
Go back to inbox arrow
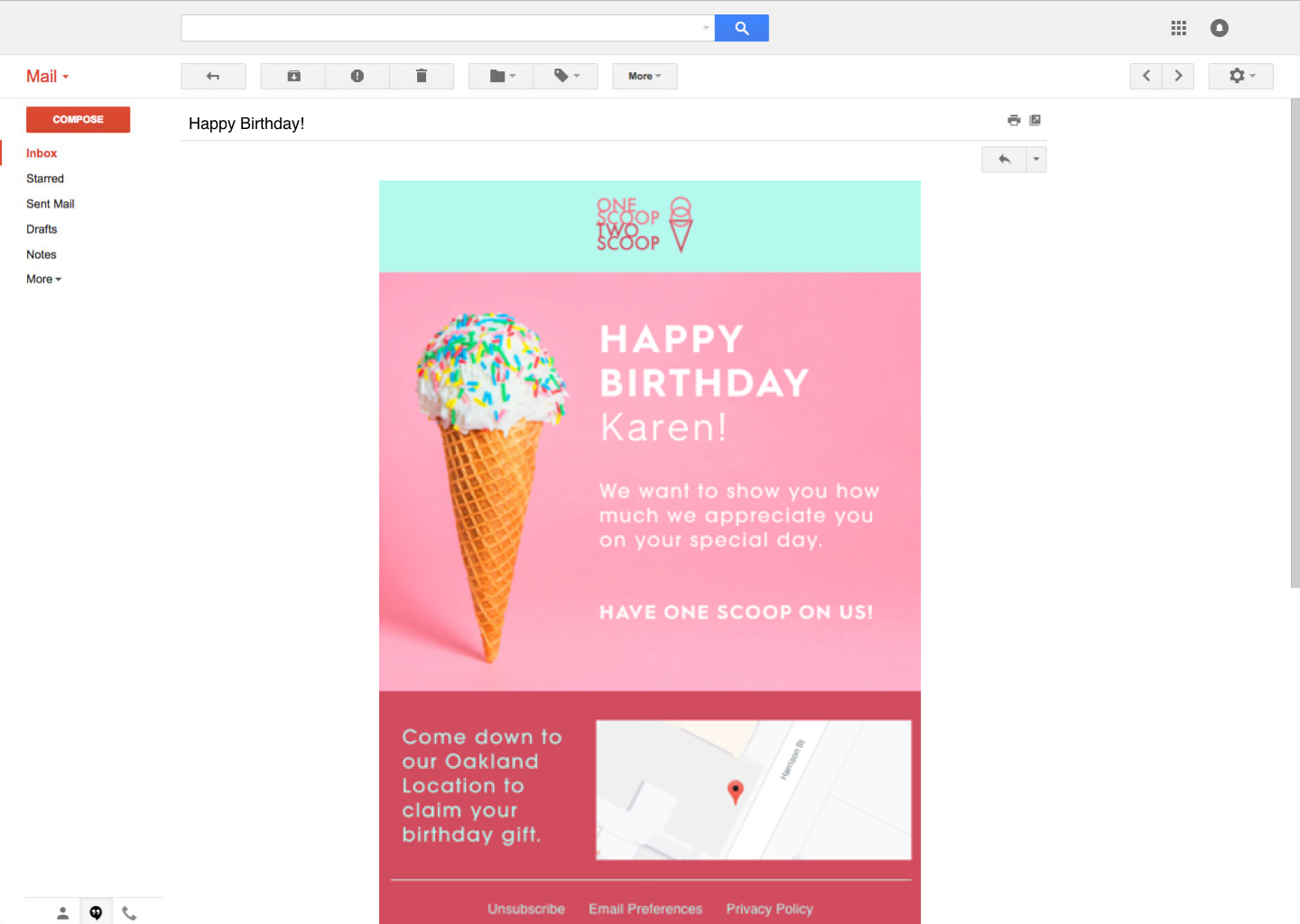point(213,76)
